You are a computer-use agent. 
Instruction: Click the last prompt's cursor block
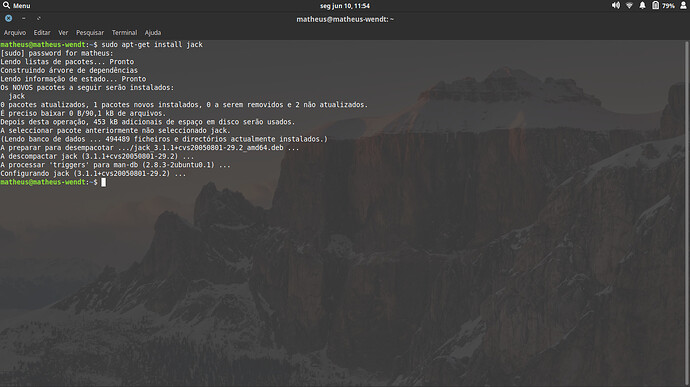[104, 182]
